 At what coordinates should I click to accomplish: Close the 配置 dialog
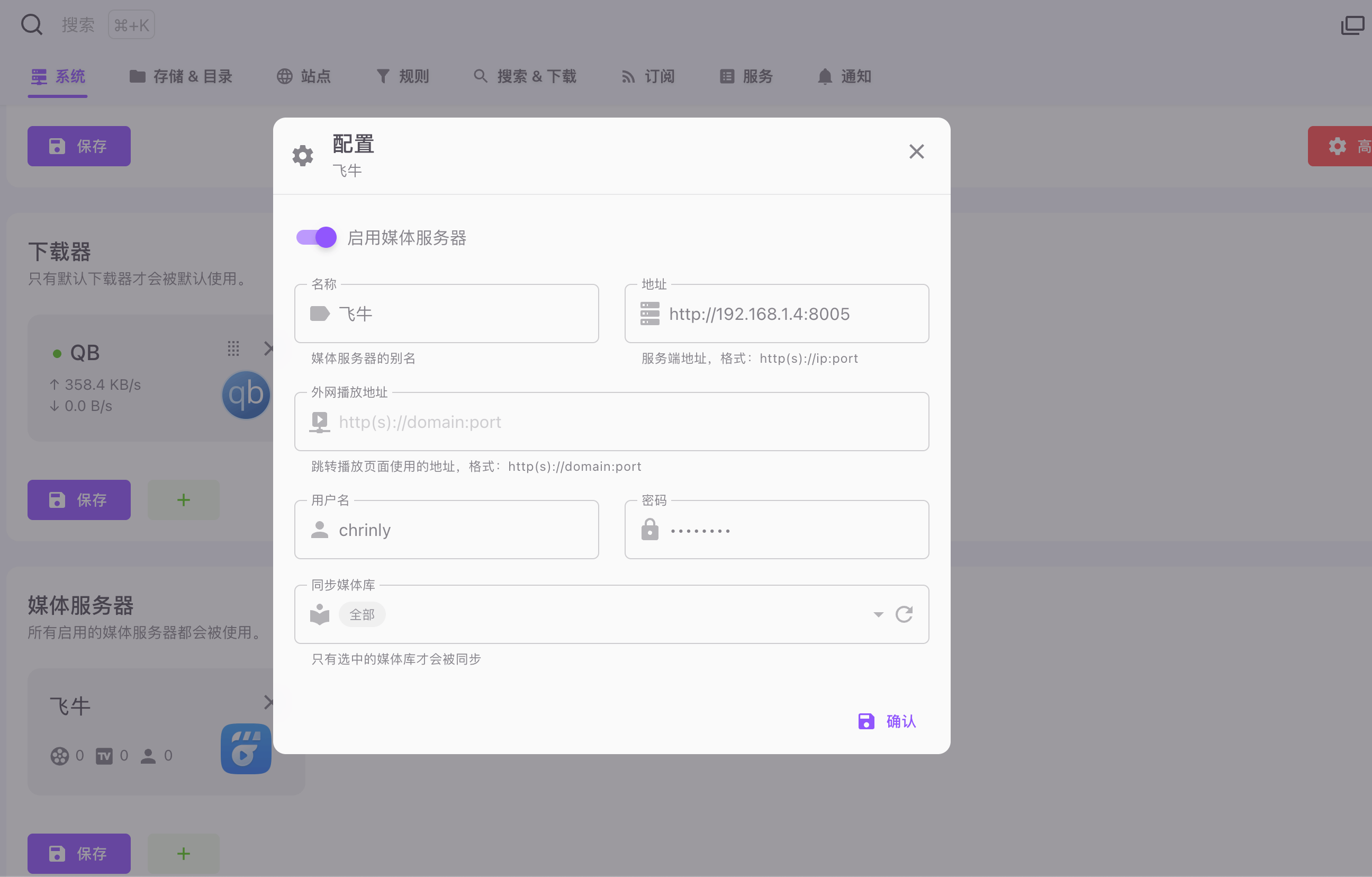click(916, 151)
